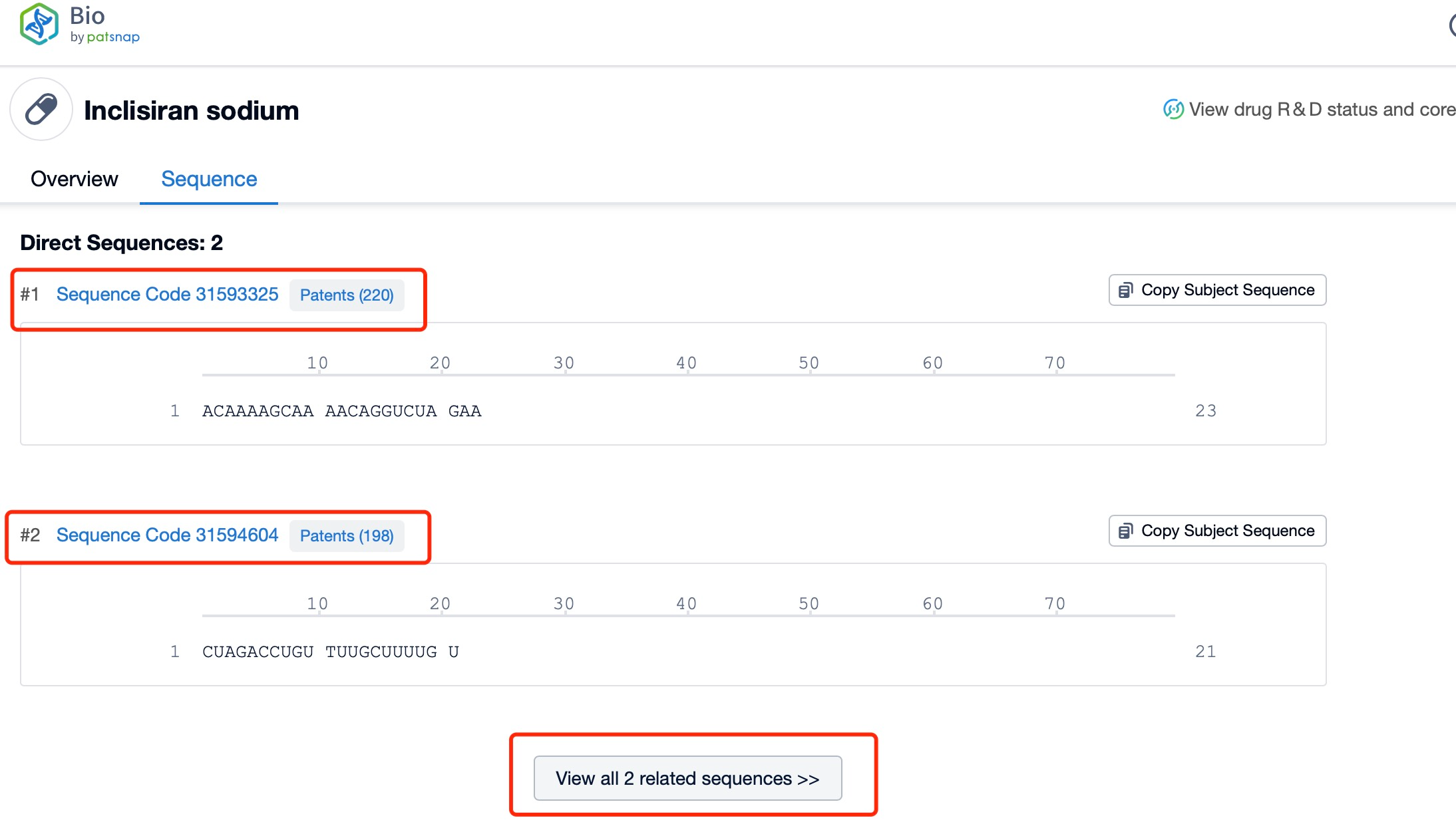
Task: Expand View all 2 related sequences
Action: tap(687, 779)
